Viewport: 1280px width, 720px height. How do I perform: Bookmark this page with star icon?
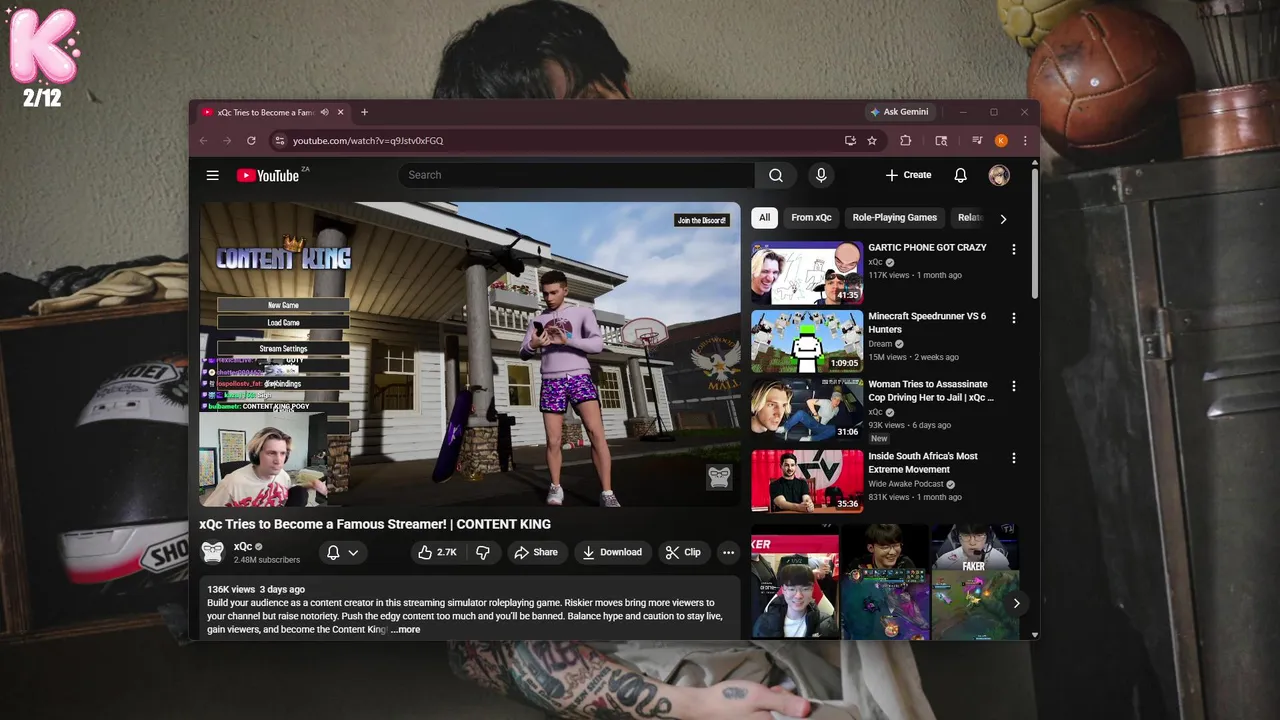pos(872,141)
